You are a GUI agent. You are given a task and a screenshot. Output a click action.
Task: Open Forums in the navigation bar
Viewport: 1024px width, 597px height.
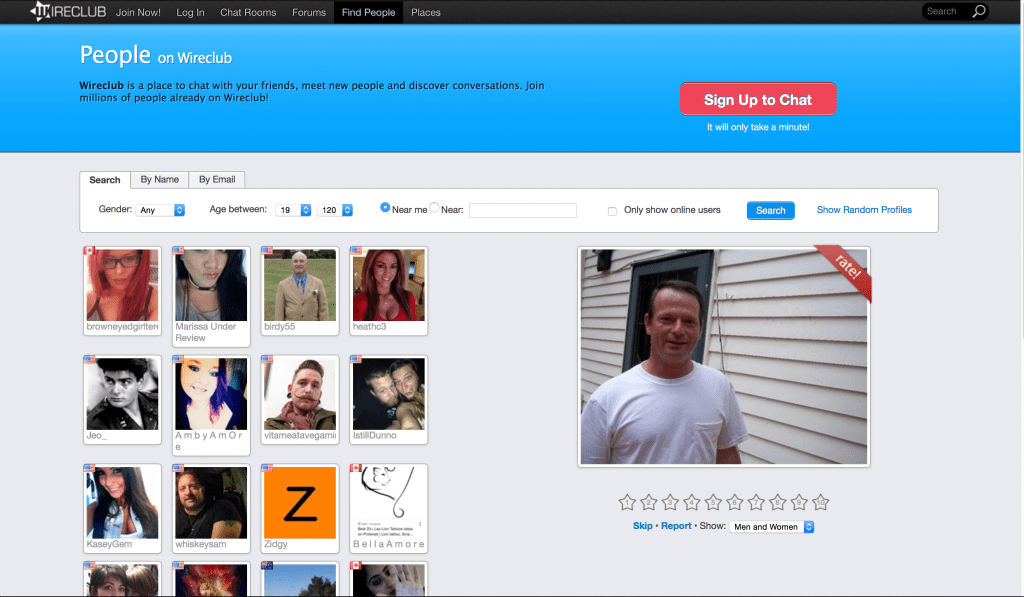coord(309,12)
